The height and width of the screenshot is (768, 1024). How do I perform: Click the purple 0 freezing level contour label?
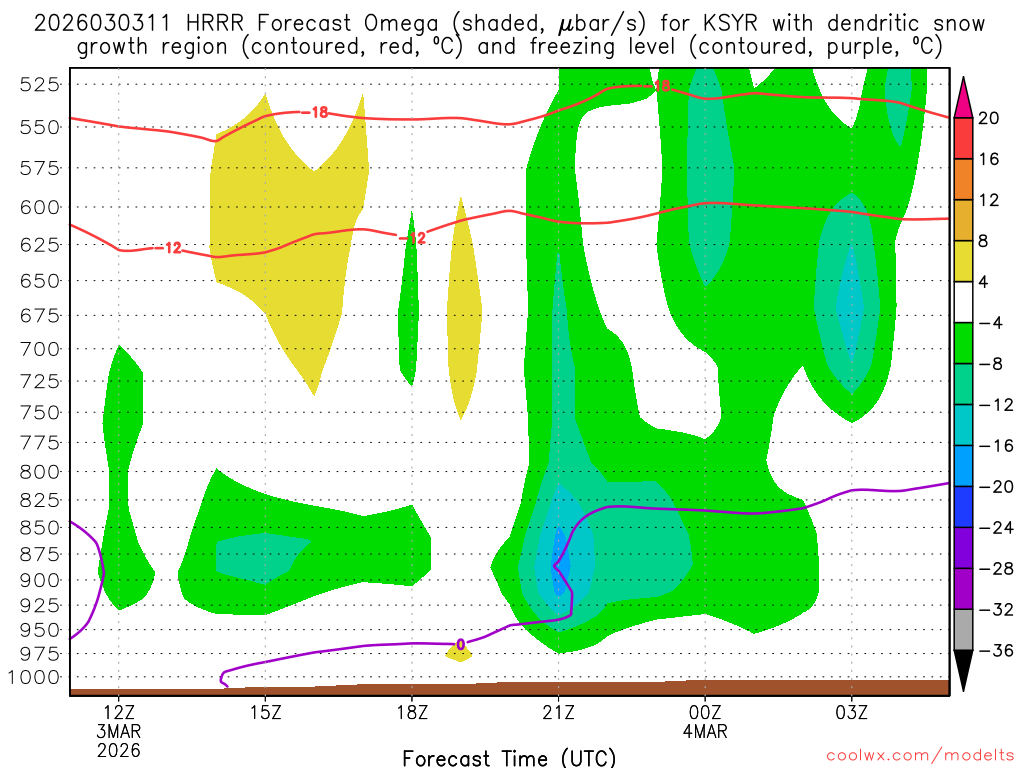(x=460, y=645)
